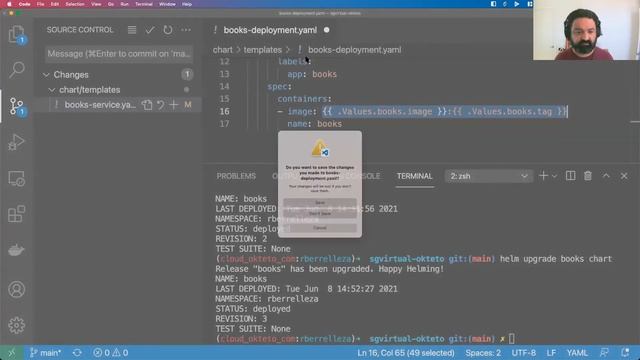Click 'helm upgrade books chart' command in terminal
640x360 pixels.
[556, 259]
